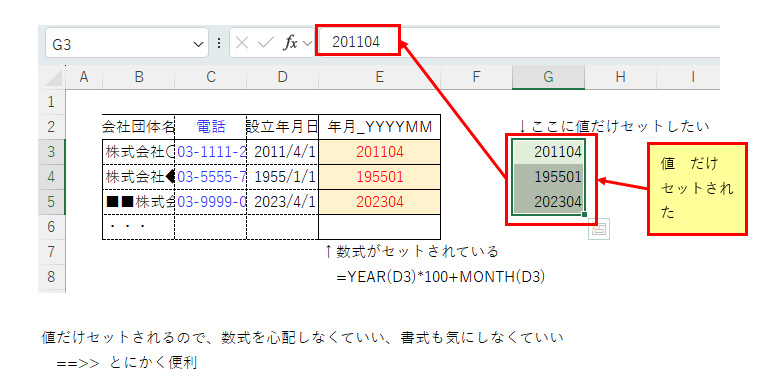758x390 pixels.
Task: Select date cell 1955/1/1
Action: [283, 177]
